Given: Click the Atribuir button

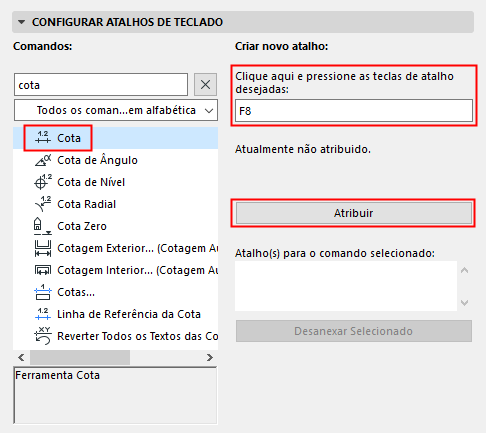Looking at the screenshot, I should click(354, 213).
